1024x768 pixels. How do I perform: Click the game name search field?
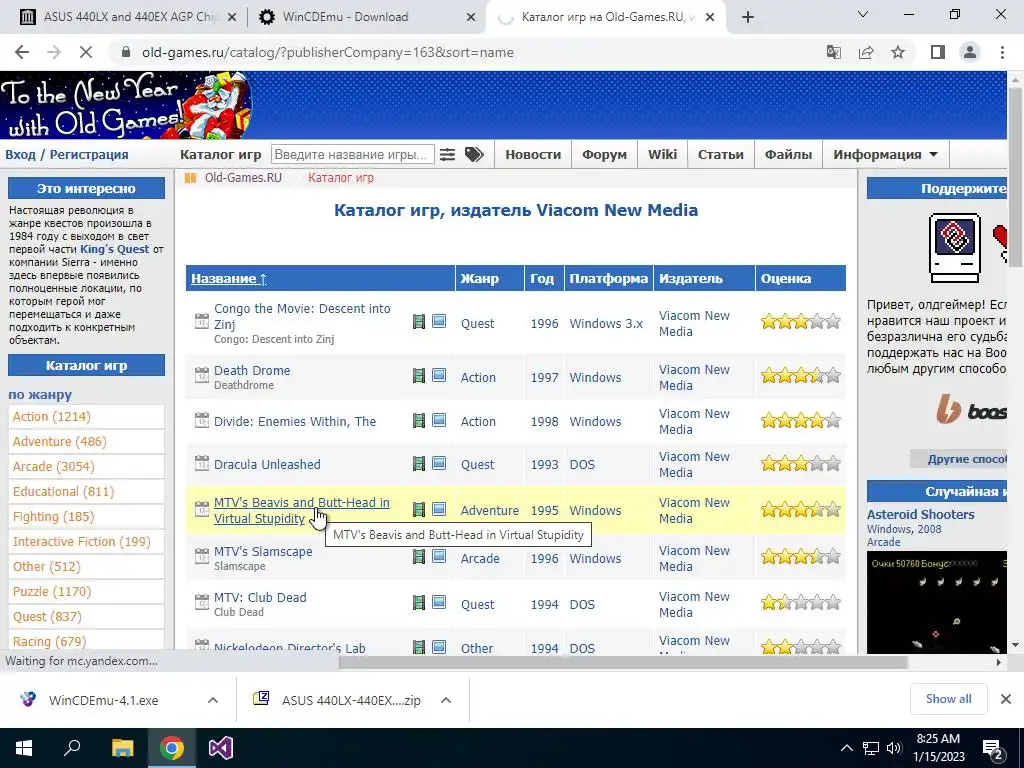(353, 155)
